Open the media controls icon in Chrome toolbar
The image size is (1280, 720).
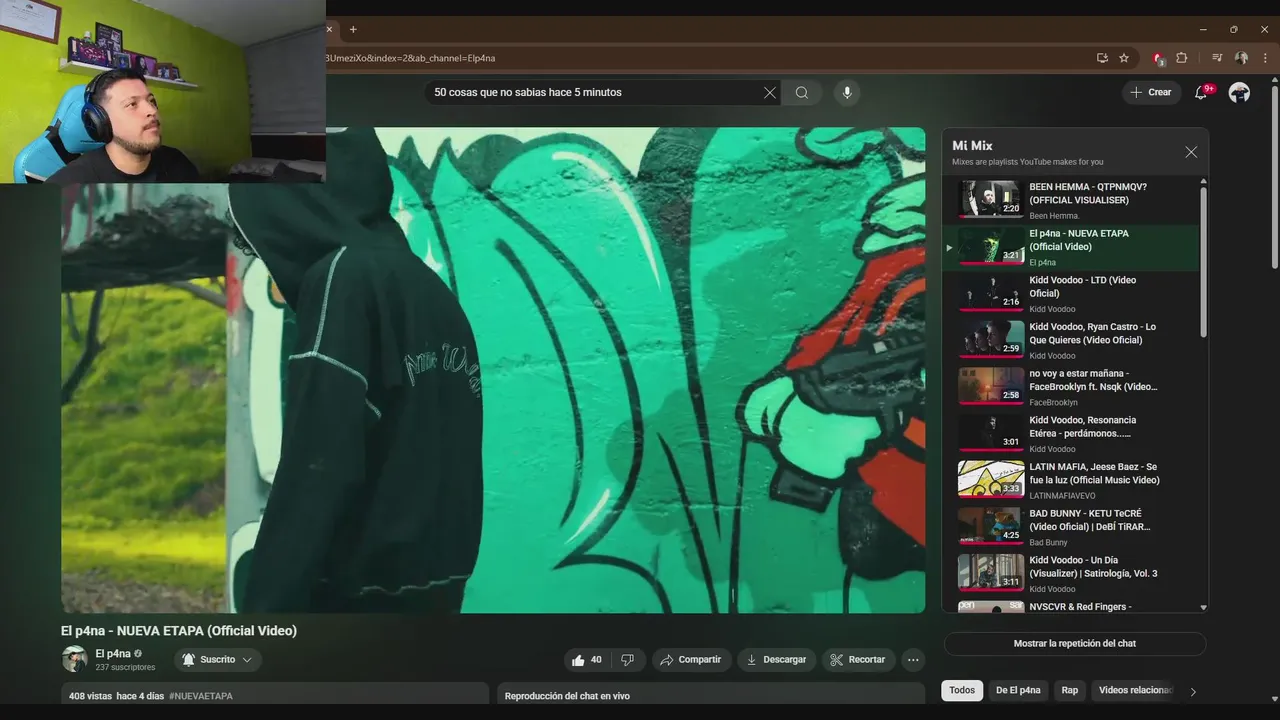(x=1217, y=58)
